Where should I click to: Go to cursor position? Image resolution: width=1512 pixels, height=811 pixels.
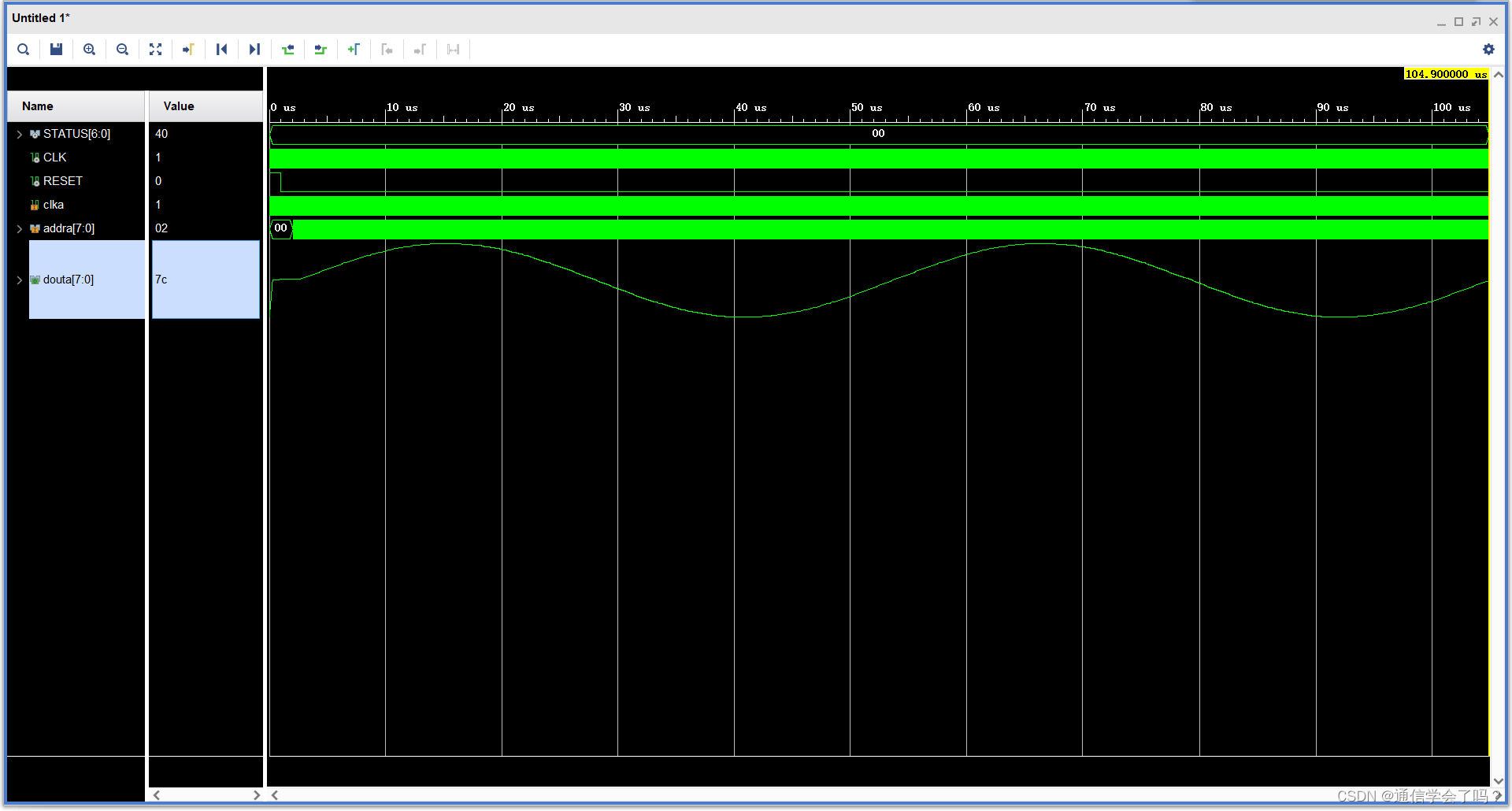coord(188,50)
